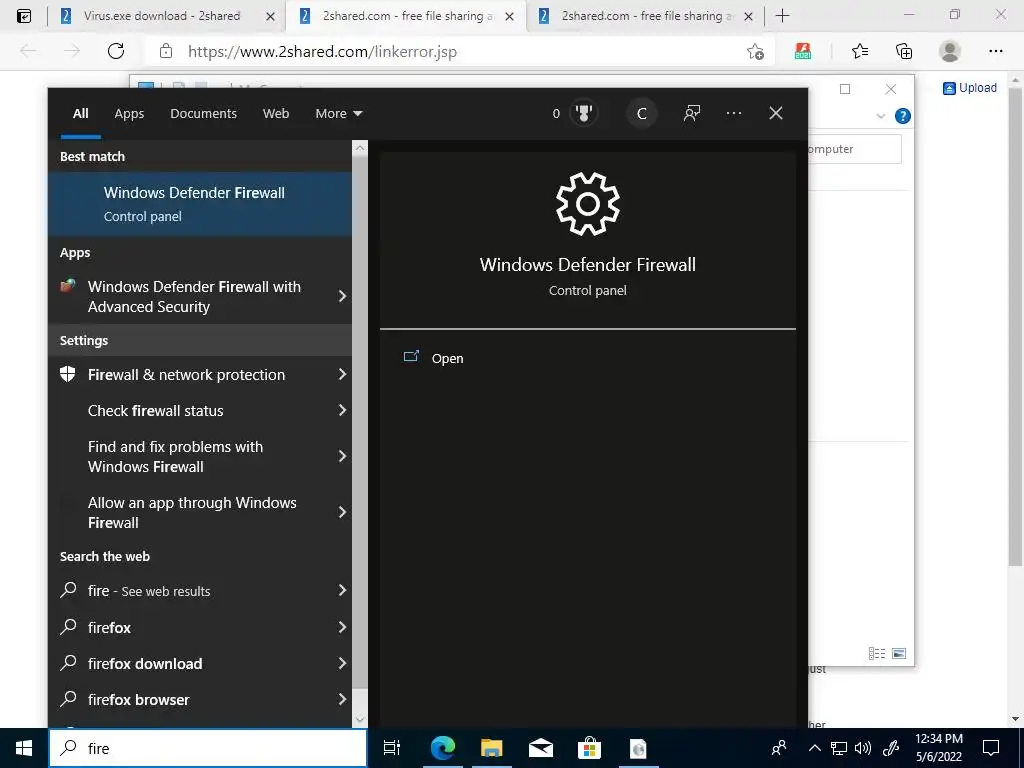Click the rewards trophy icon in search
Image resolution: width=1024 pixels, height=768 pixels.
click(584, 114)
